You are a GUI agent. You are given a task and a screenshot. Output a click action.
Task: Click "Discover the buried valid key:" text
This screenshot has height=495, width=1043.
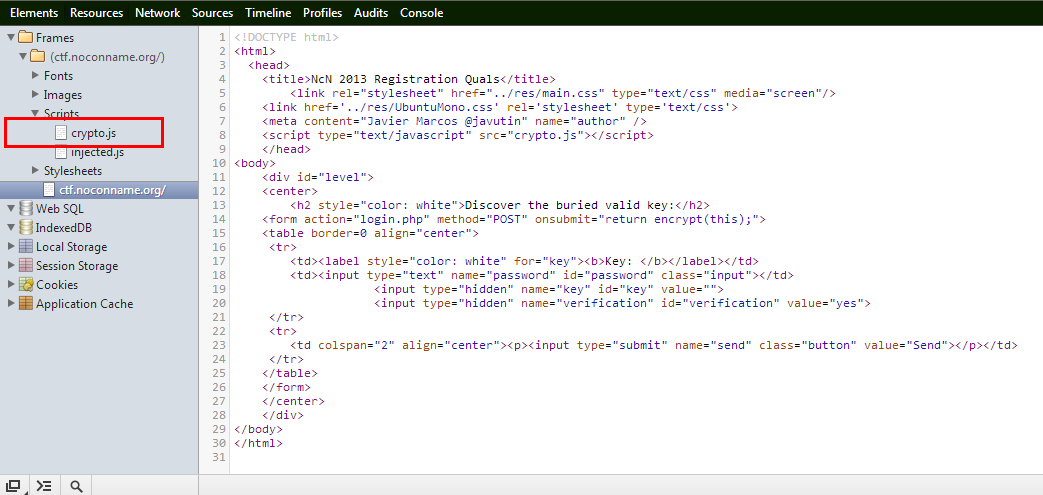[569, 205]
